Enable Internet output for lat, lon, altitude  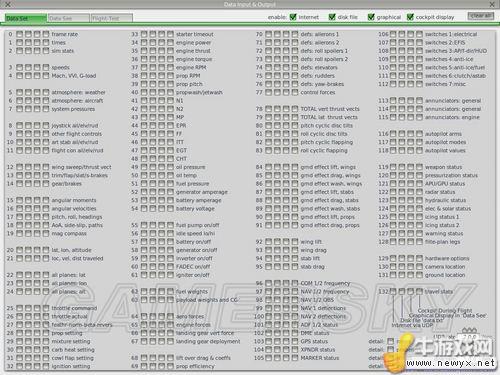(x=20, y=250)
